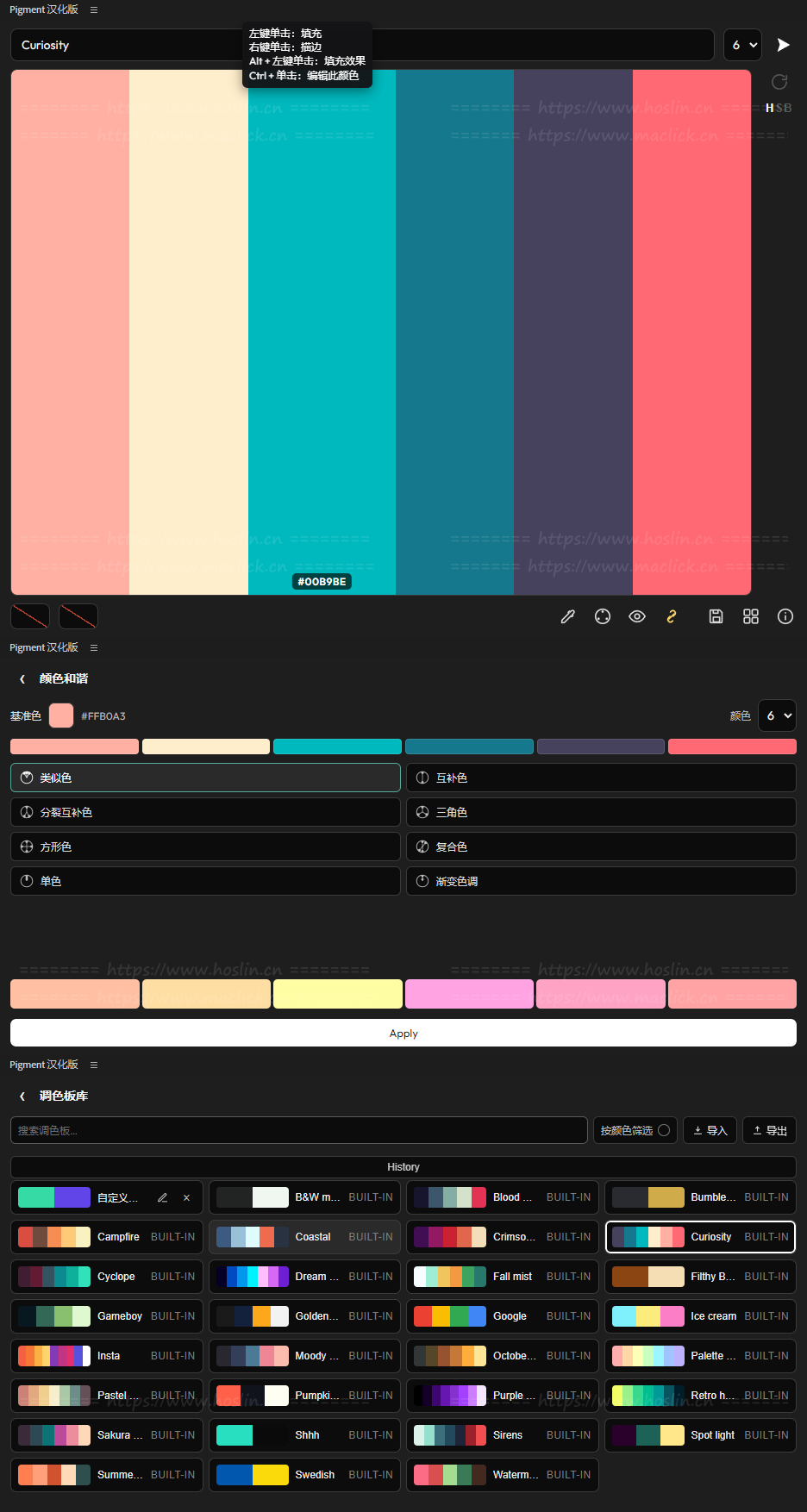The width and height of the screenshot is (807, 1512).
Task: Select the B&W palette
Action: tap(304, 1197)
